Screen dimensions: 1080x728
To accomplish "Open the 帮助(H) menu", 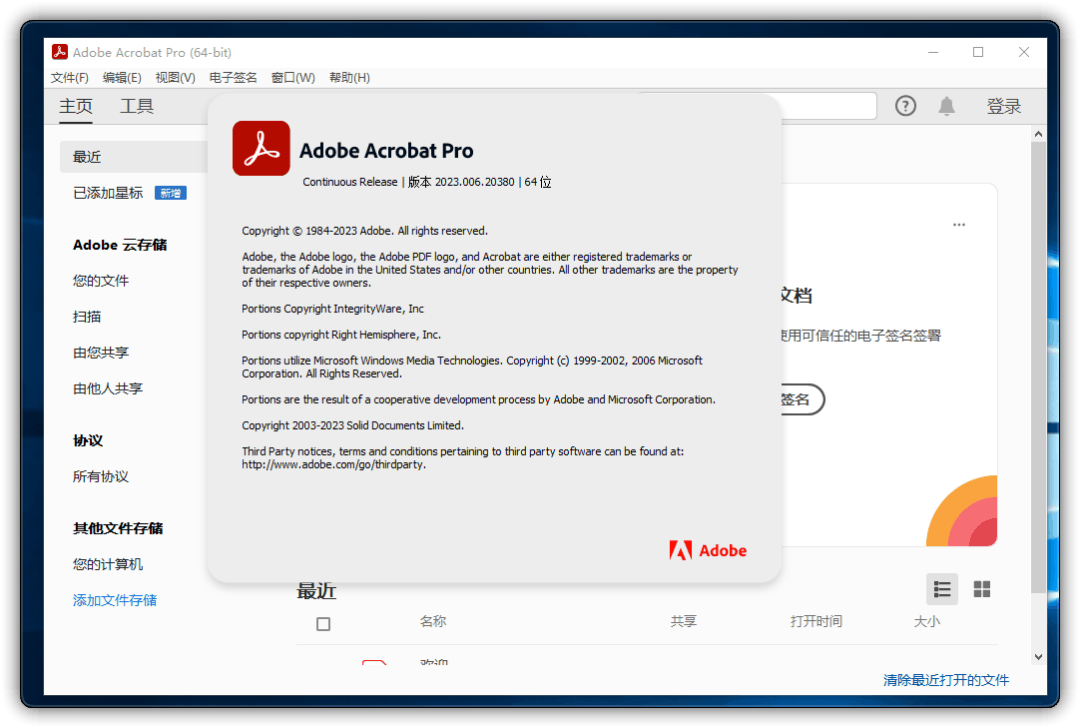I will click(349, 78).
